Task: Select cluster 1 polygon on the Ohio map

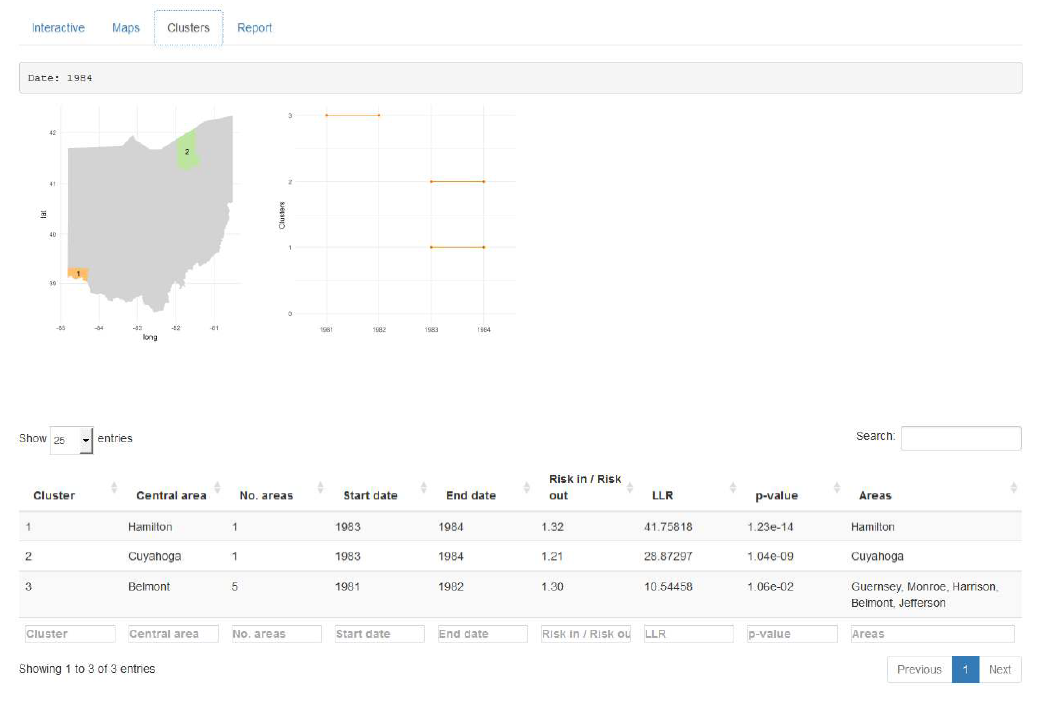Action: point(77,271)
